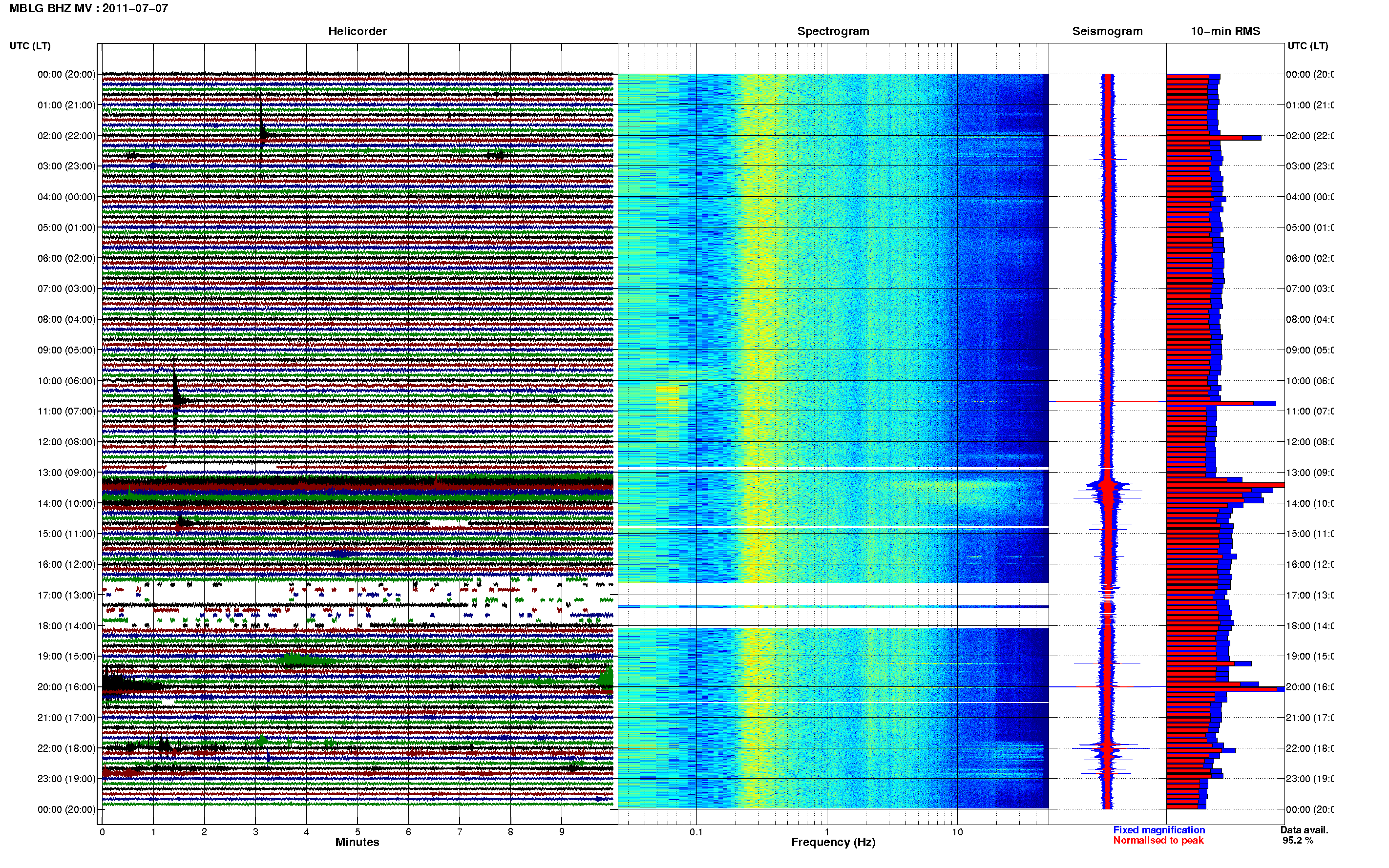Click the left '21:00 (17:00)' time label
The width and height of the screenshot is (1389, 868).
point(66,718)
